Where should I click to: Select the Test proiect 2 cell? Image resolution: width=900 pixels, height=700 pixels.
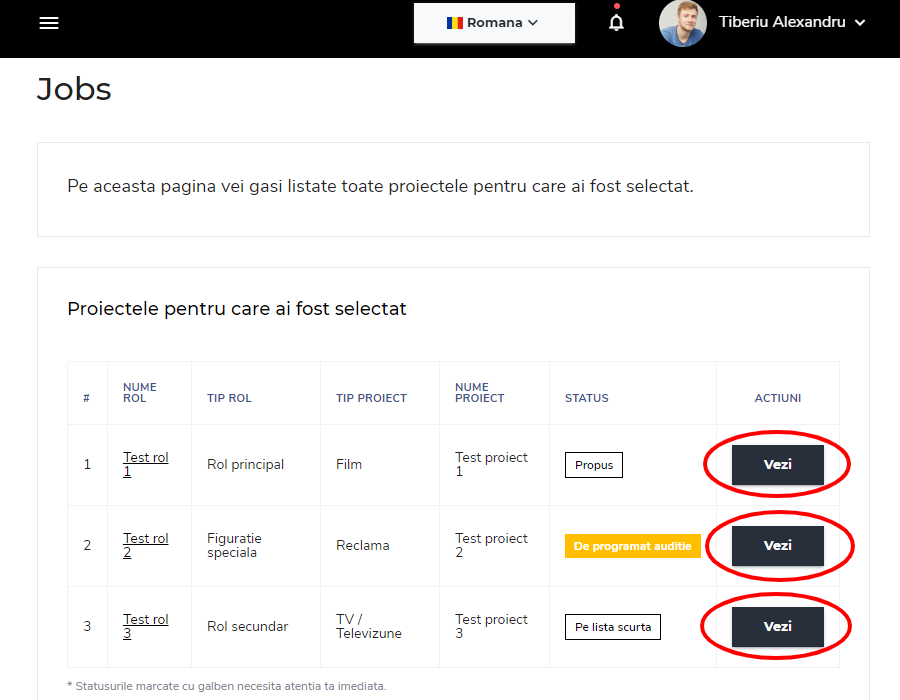coord(491,545)
